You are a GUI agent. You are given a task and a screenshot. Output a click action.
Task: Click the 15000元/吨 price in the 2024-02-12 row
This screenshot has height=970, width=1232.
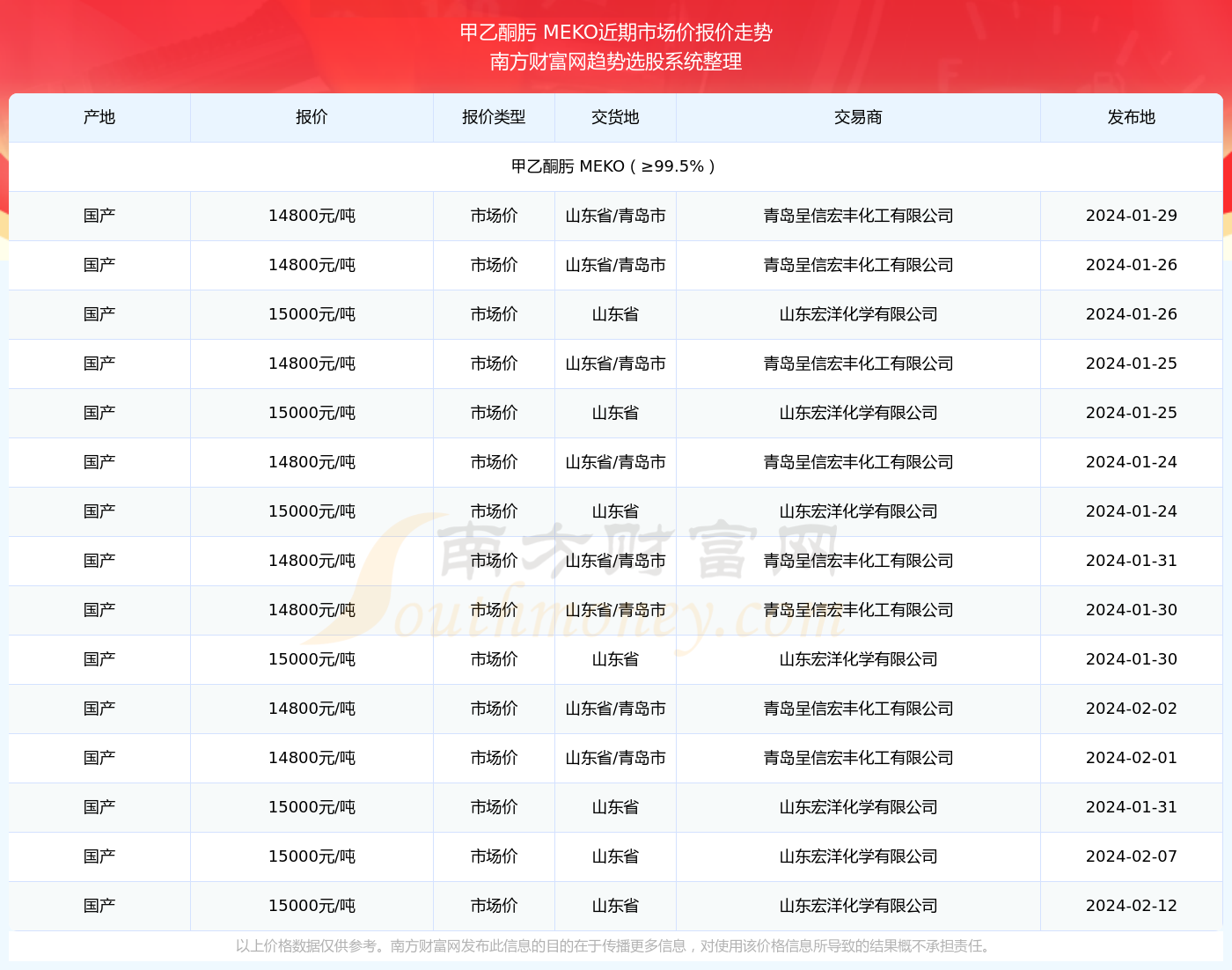(312, 906)
